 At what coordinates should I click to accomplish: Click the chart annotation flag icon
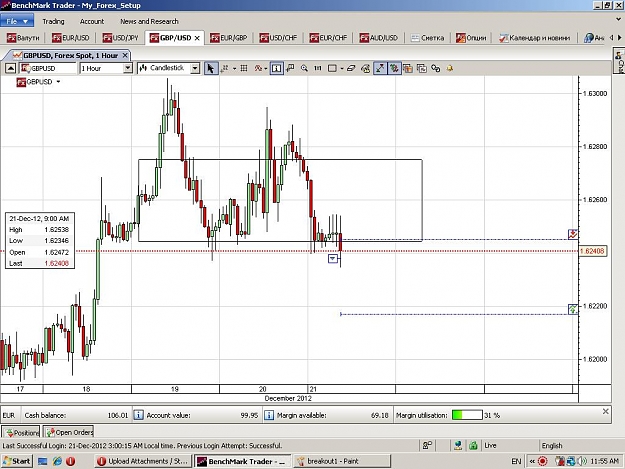coord(291,69)
